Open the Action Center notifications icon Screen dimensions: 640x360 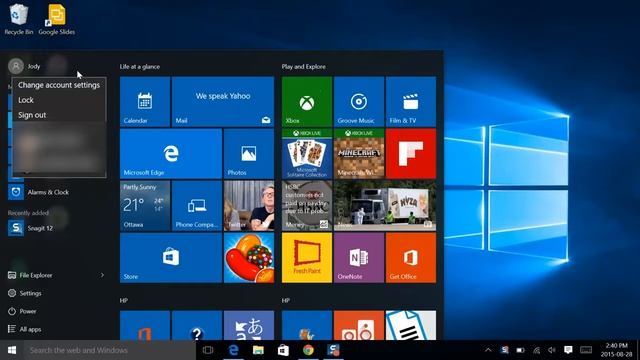568,350
